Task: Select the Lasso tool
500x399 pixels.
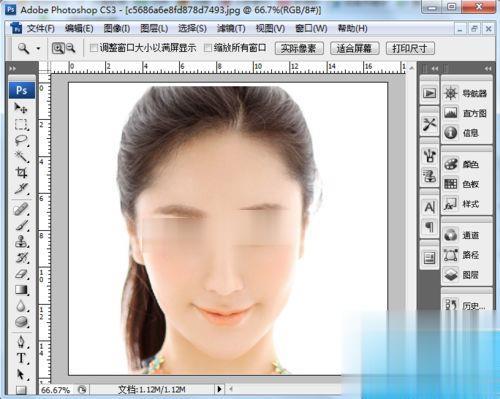Action: (x=21, y=140)
